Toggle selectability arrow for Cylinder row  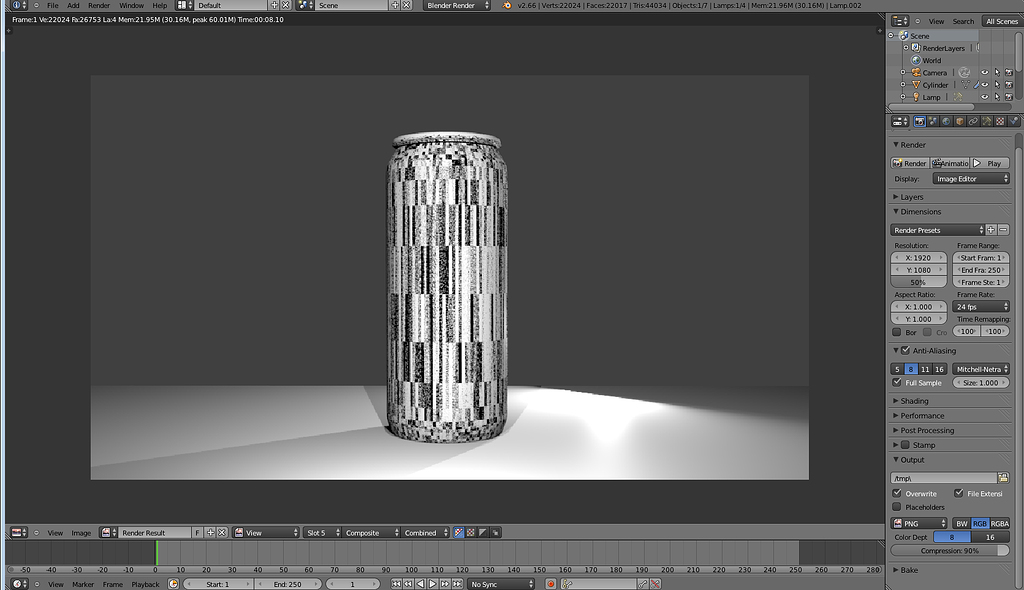(x=997, y=85)
